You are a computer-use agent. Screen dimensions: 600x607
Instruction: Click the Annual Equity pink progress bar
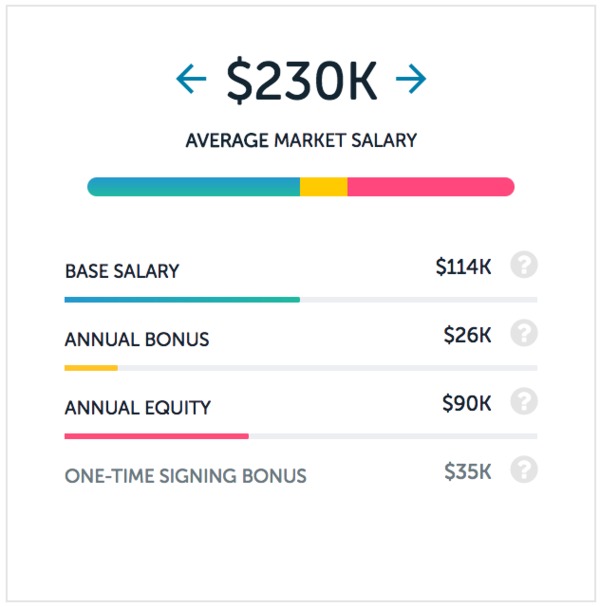click(156, 436)
